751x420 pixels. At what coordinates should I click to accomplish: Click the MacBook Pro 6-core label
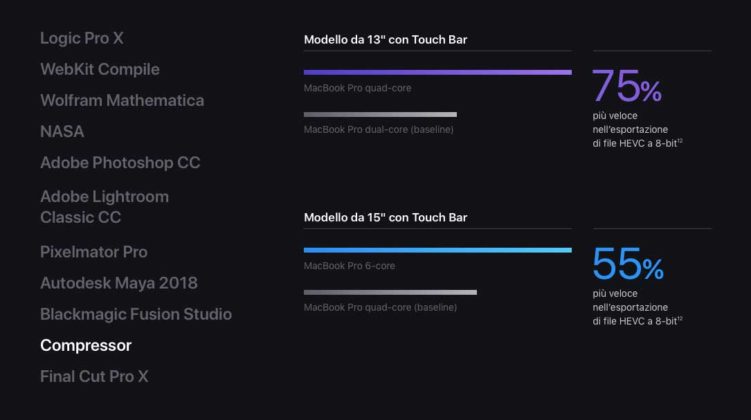click(x=349, y=265)
